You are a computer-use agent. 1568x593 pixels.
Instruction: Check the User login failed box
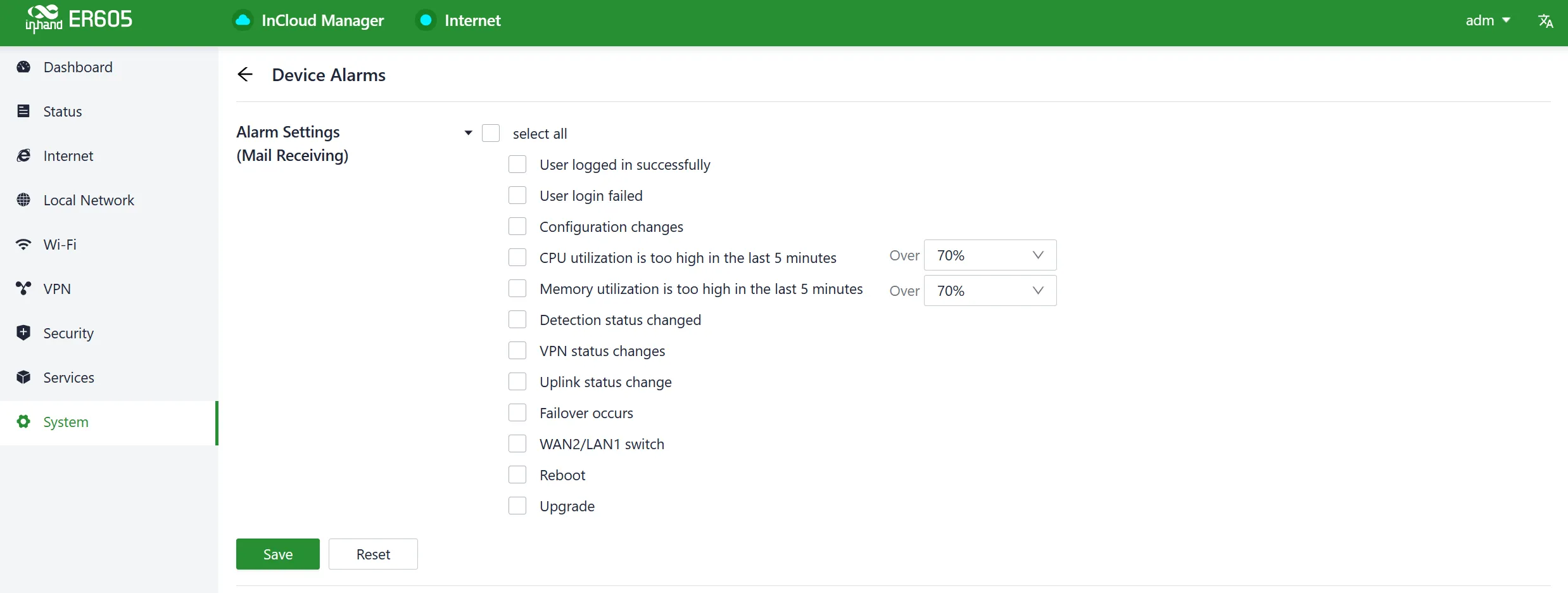517,195
